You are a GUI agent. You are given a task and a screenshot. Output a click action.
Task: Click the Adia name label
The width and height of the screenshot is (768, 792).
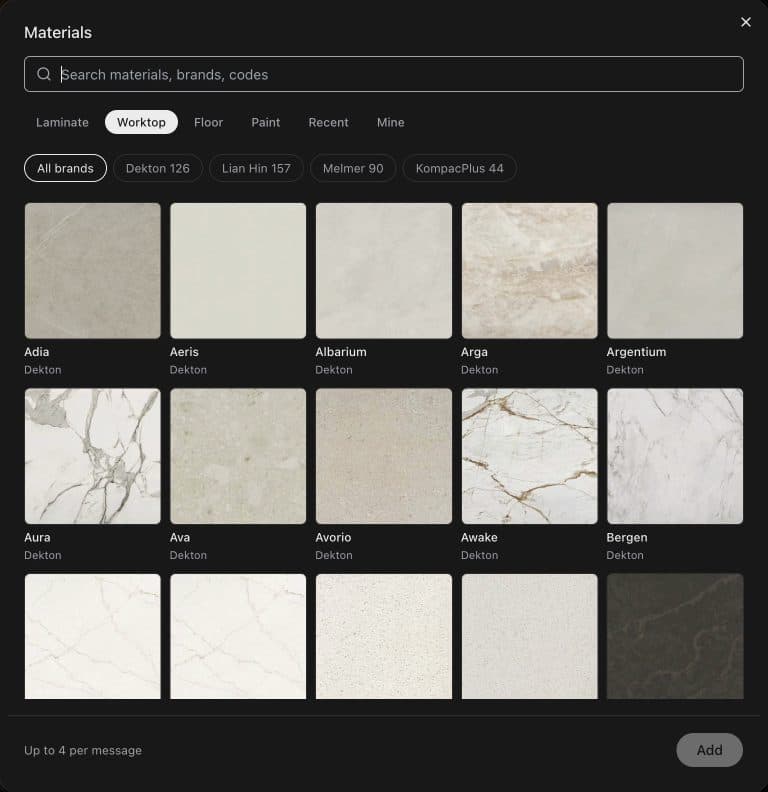(x=37, y=352)
